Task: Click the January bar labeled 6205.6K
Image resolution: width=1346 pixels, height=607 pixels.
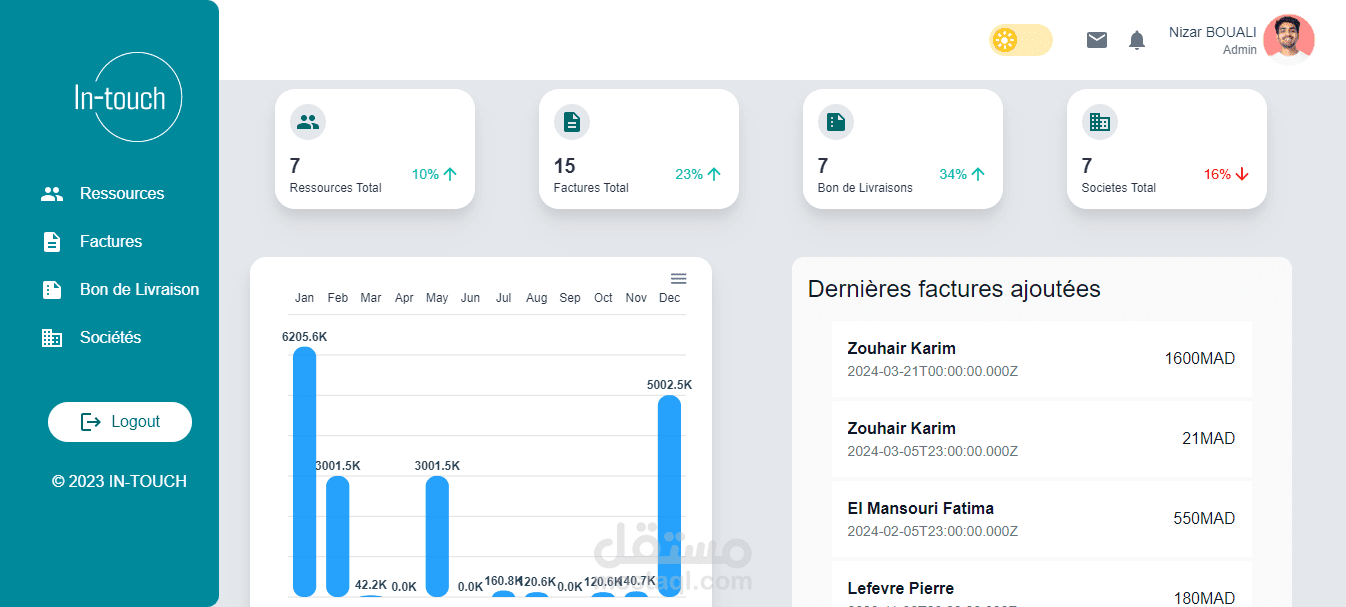Action: [x=304, y=472]
